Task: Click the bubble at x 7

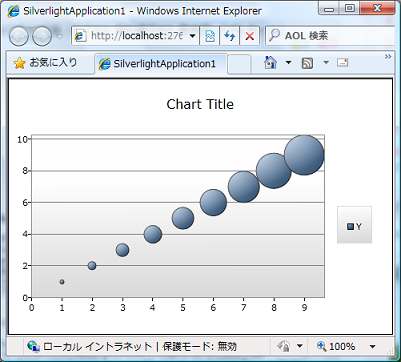Action: tap(244, 187)
